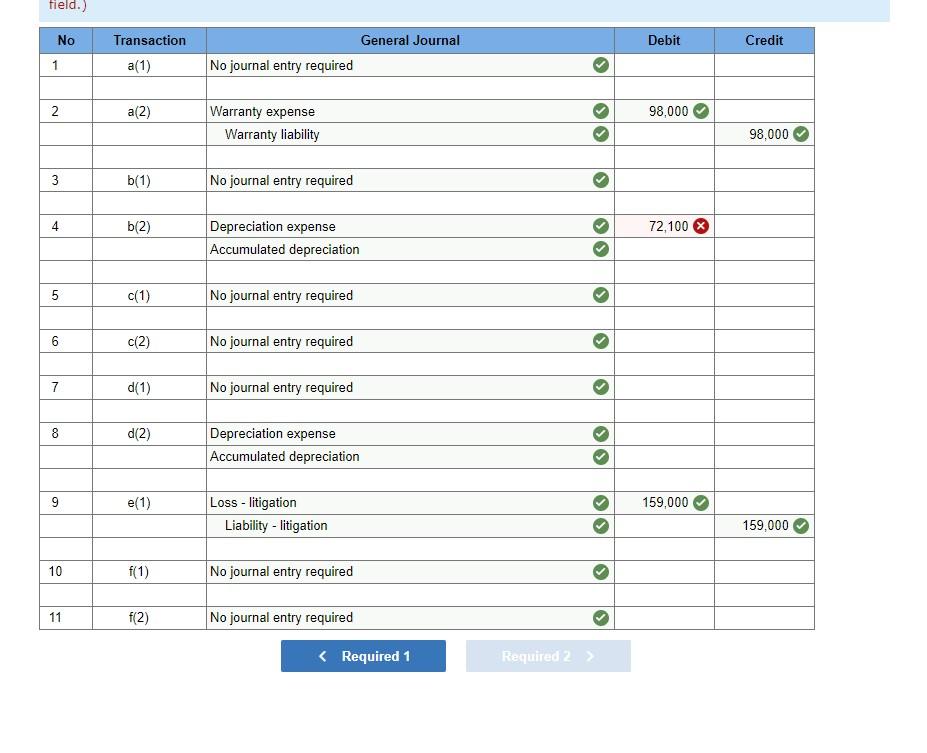927x753 pixels.
Task: Edit the 159,000 debit amount for Loss - litigation
Action: [665, 503]
